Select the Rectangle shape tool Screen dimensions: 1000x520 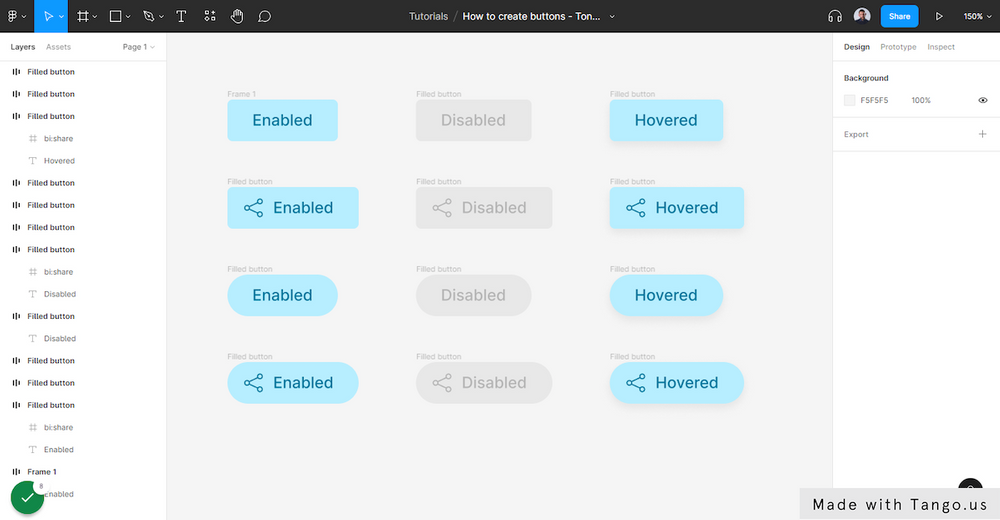(x=115, y=17)
